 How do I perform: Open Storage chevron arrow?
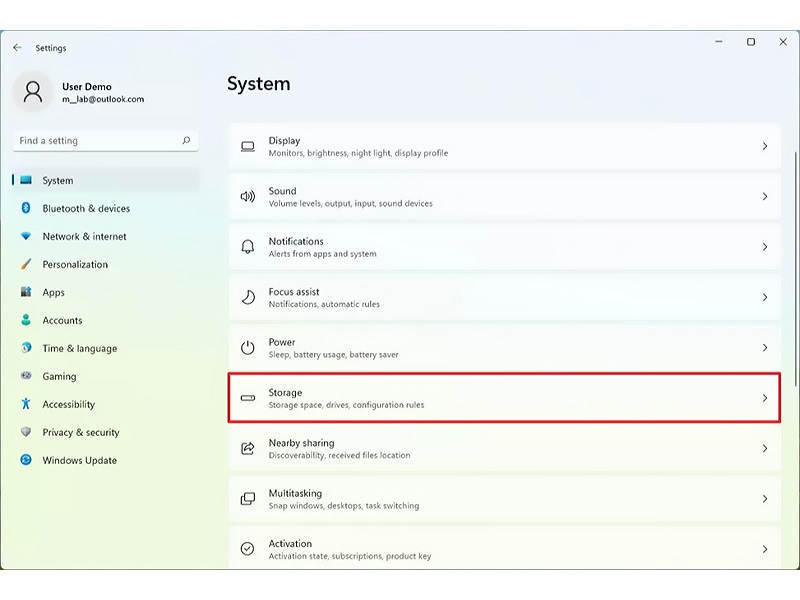coord(765,398)
